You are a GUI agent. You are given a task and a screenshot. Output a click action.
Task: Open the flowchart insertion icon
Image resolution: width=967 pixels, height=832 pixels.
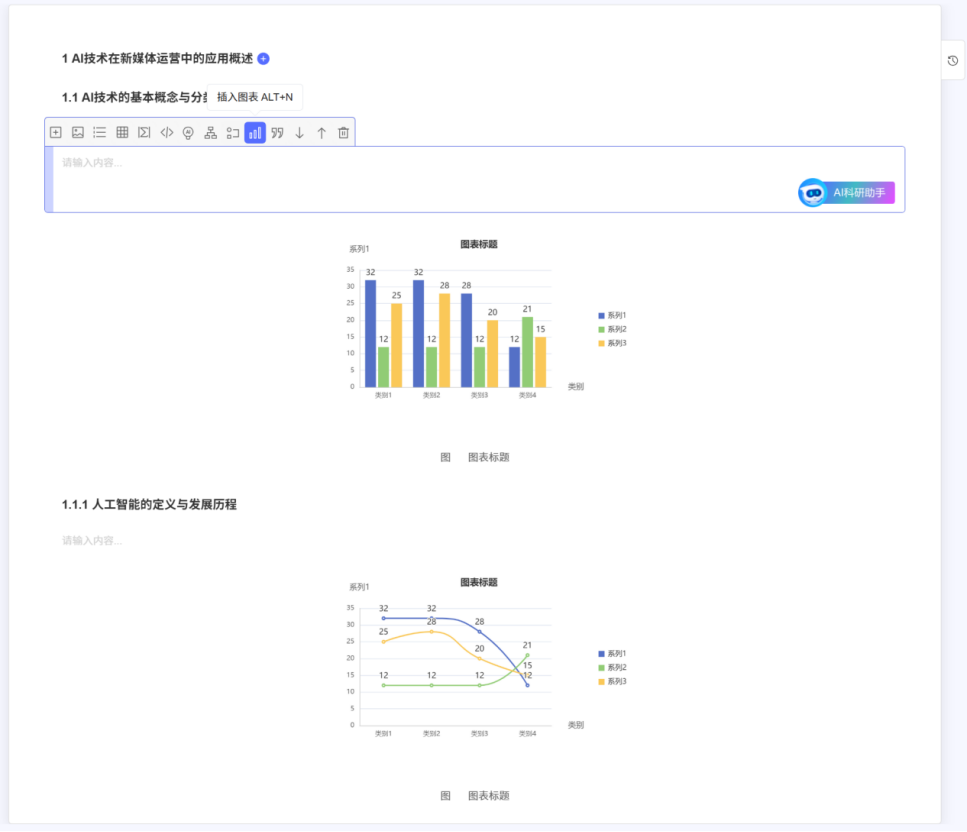click(x=210, y=132)
